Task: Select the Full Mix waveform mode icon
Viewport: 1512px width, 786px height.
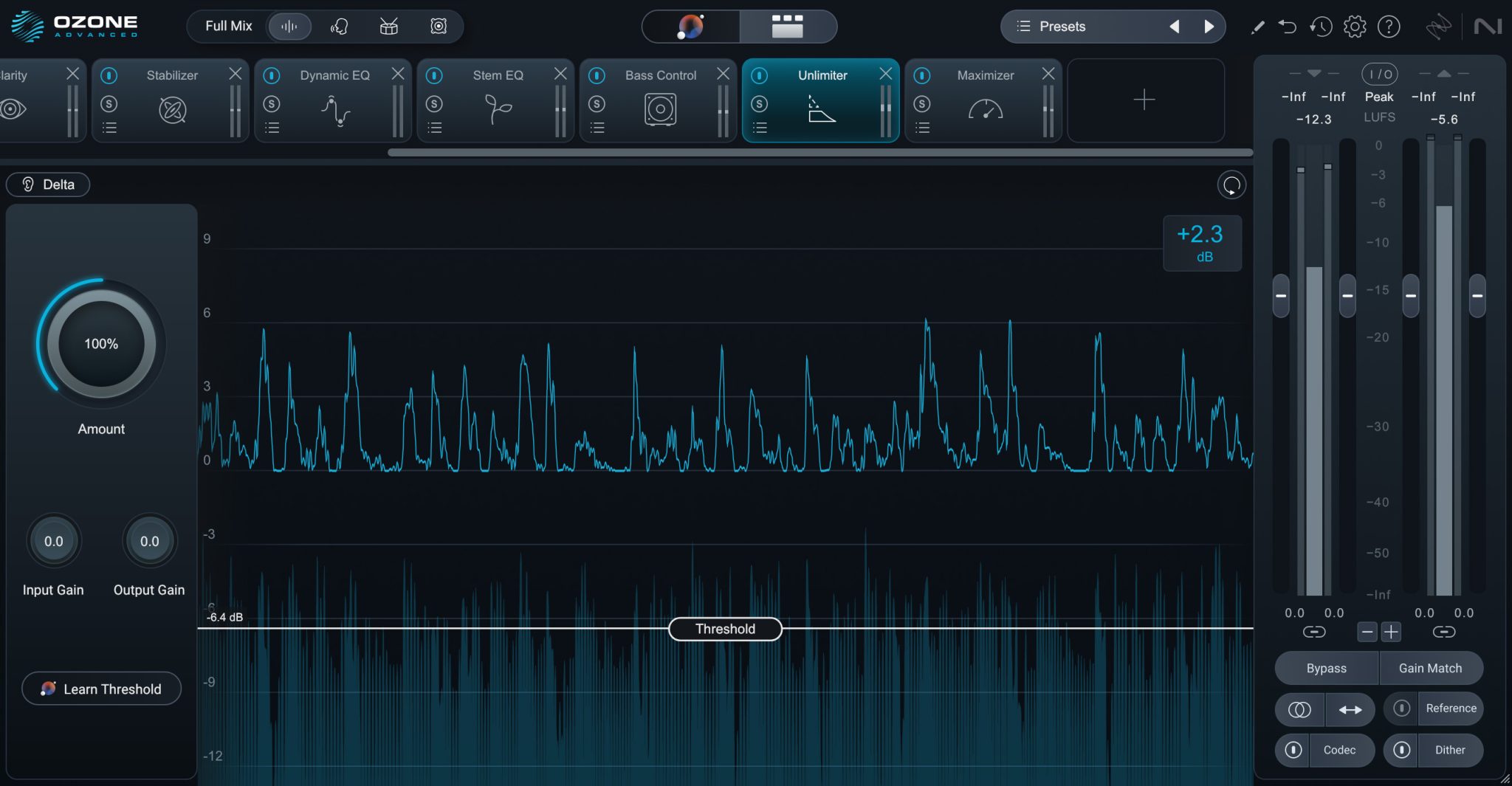Action: point(289,25)
